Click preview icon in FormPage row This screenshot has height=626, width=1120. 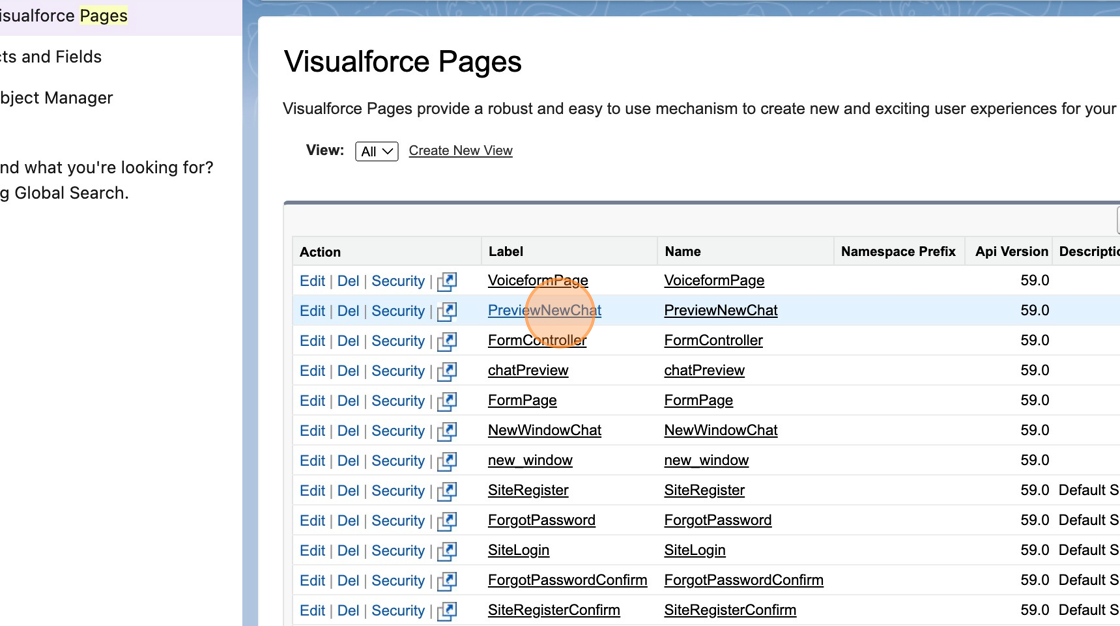point(447,401)
